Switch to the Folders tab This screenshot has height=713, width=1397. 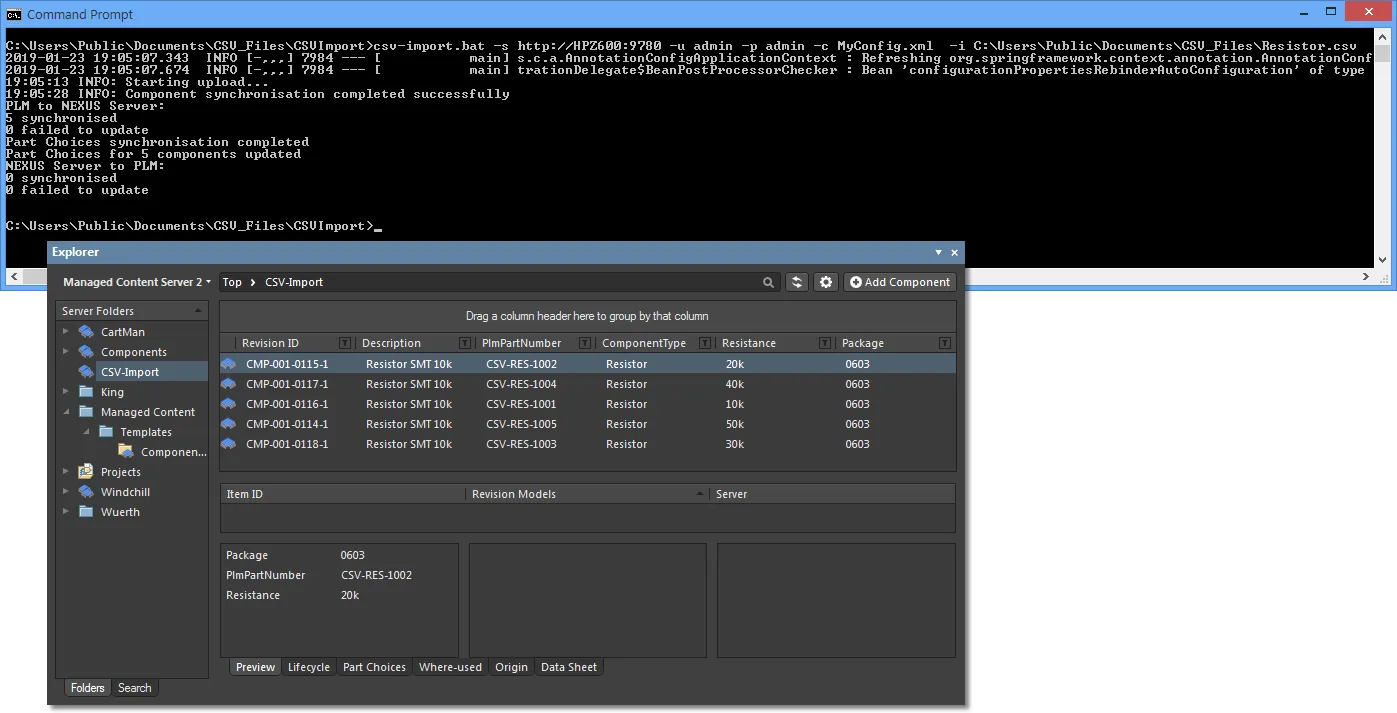tap(88, 688)
